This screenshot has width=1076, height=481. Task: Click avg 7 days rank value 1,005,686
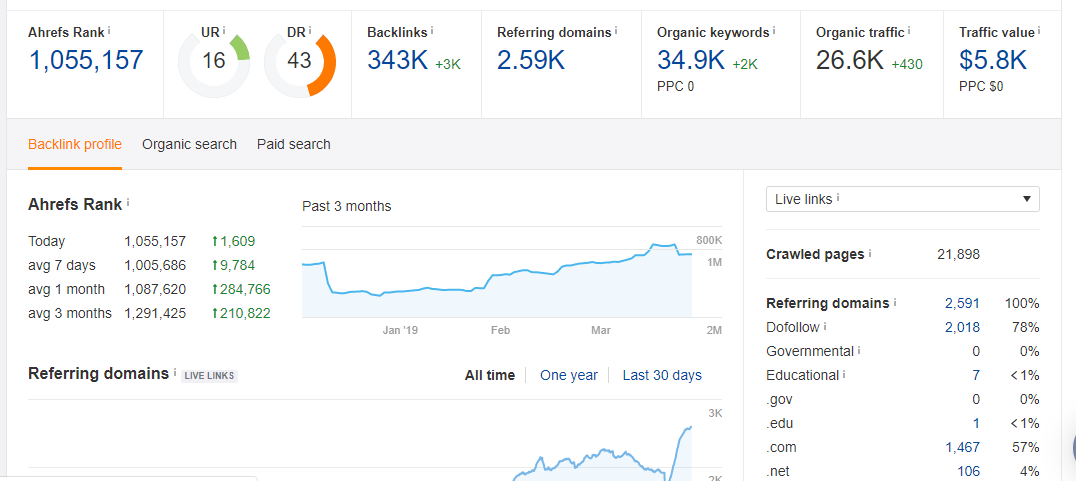tap(155, 266)
